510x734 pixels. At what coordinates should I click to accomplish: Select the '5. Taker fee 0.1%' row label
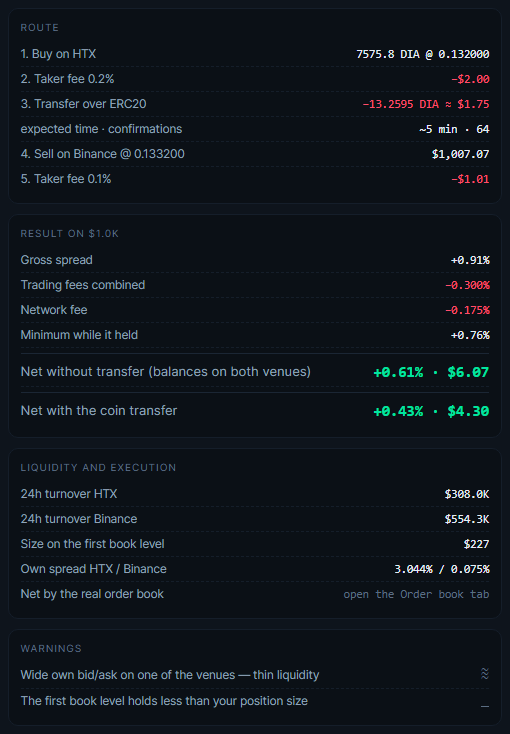[x=66, y=179]
